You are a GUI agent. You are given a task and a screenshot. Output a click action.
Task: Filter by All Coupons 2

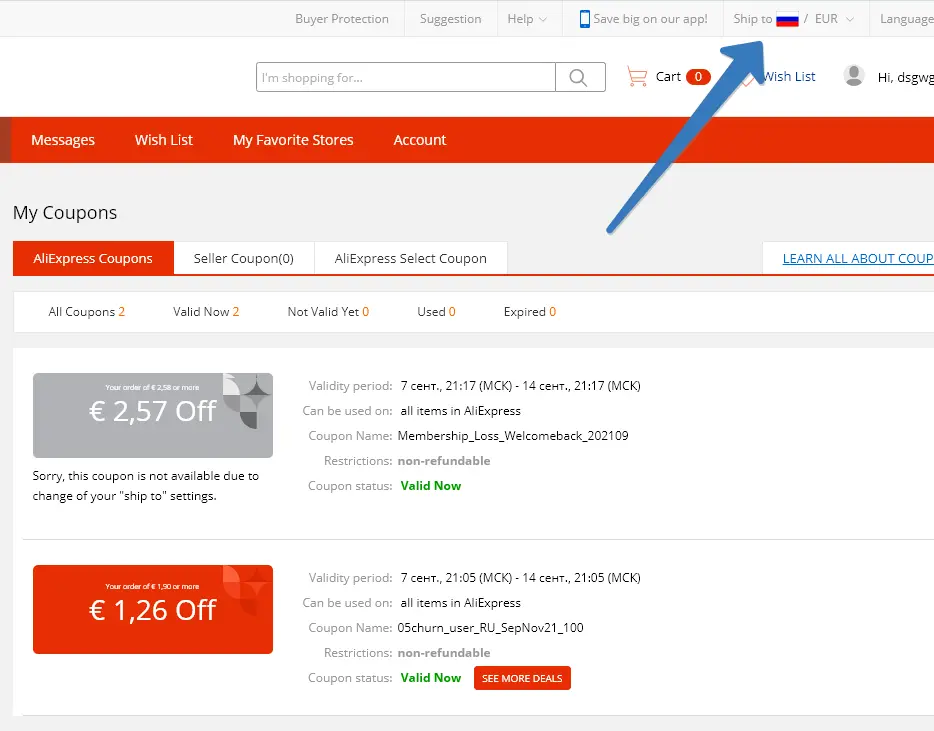click(x=86, y=312)
